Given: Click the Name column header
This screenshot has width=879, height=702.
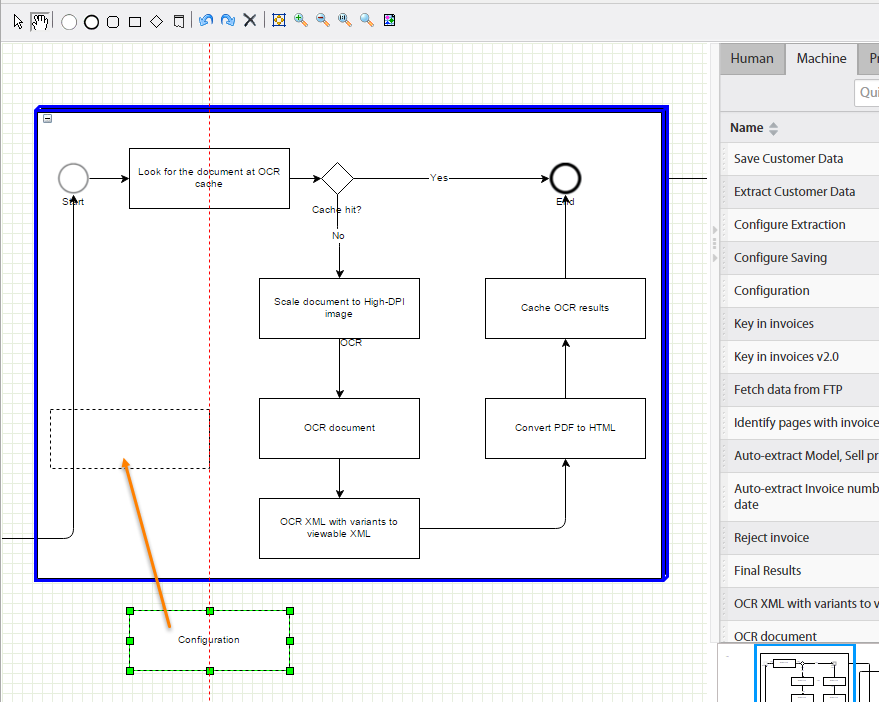Looking at the screenshot, I should pyautogui.click(x=799, y=128).
